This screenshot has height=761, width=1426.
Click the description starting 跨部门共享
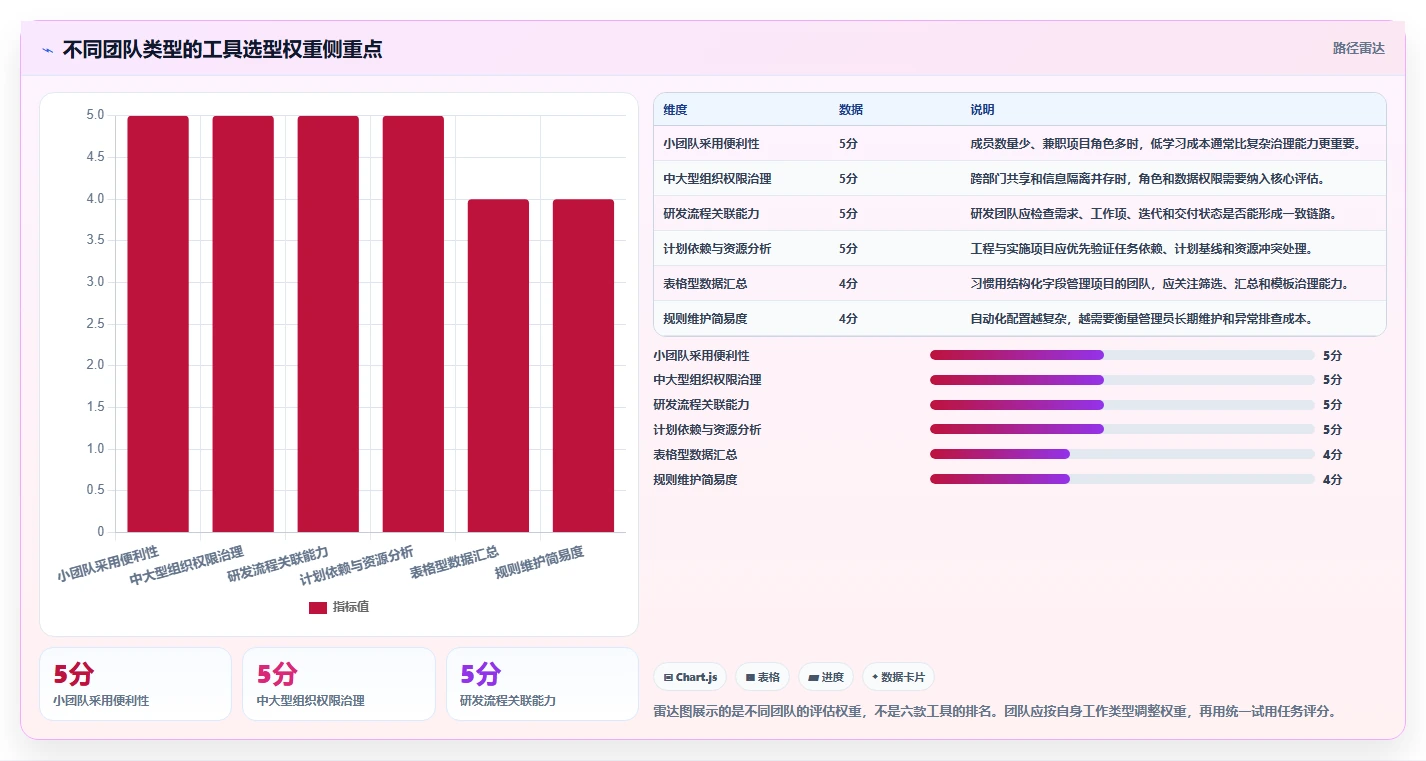click(1147, 178)
